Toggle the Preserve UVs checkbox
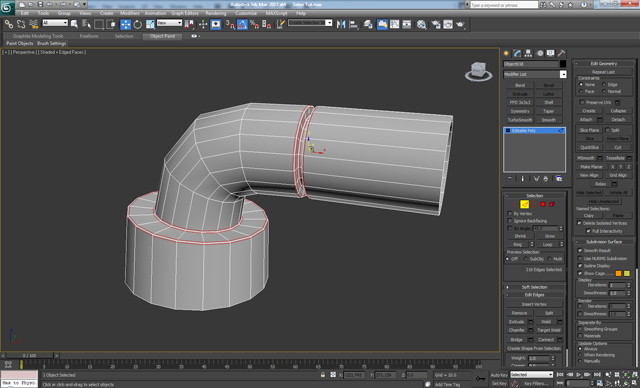This screenshot has height=388, width=640. click(582, 102)
